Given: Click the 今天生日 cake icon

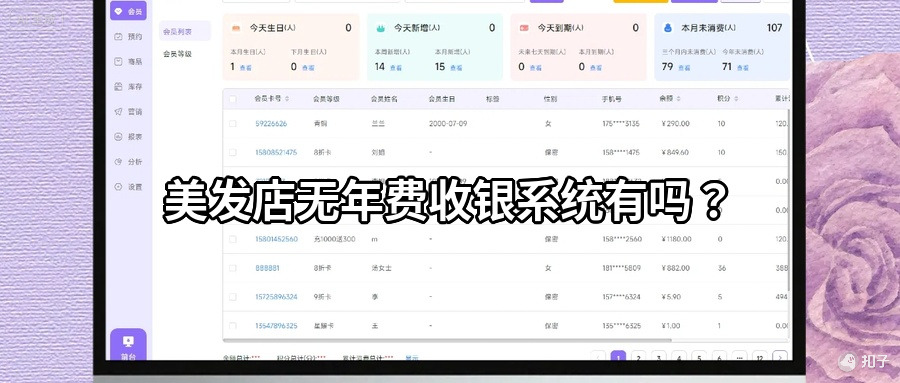Looking at the screenshot, I should pos(236,28).
